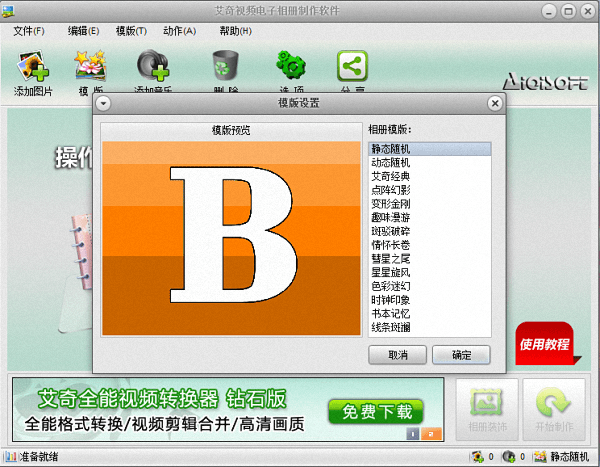Close the 模版设置 dialog
Viewport: 600px width, 467px height.
click(495, 103)
